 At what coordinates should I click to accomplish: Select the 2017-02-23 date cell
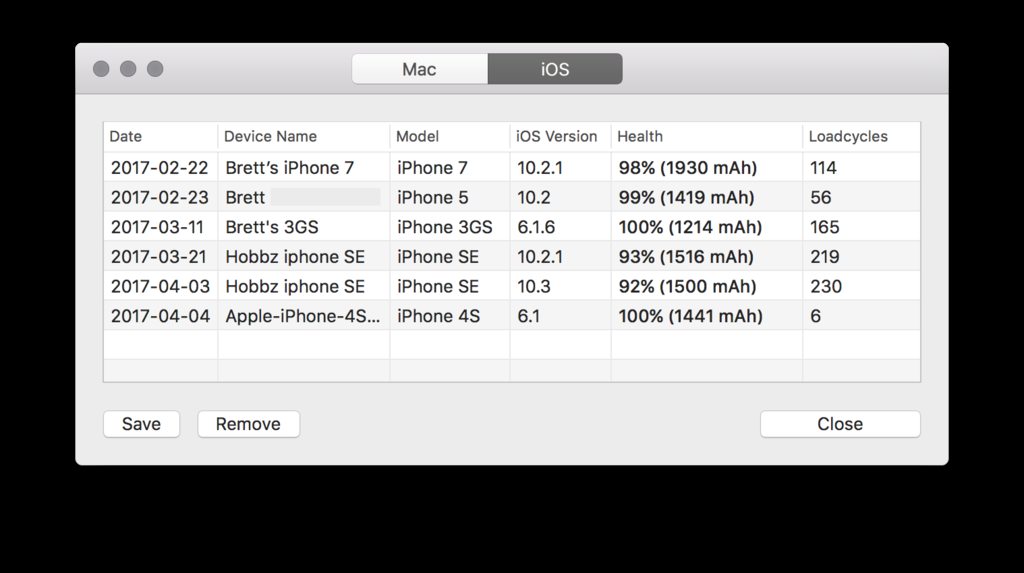pos(159,197)
